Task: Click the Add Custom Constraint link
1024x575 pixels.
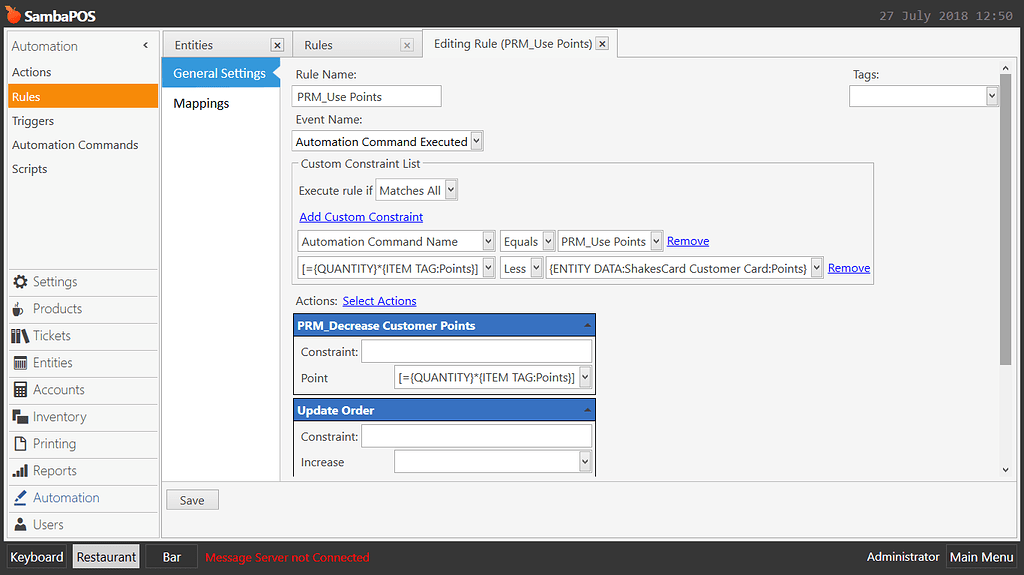Action: pos(361,217)
